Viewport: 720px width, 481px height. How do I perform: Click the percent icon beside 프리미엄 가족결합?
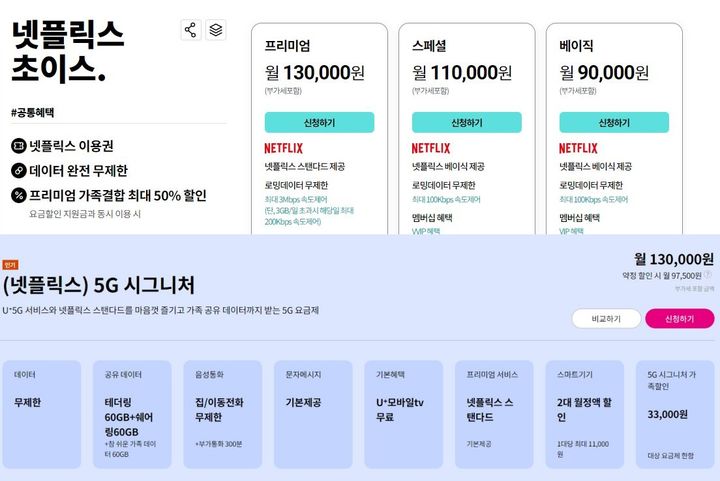pyautogui.click(x=18, y=196)
